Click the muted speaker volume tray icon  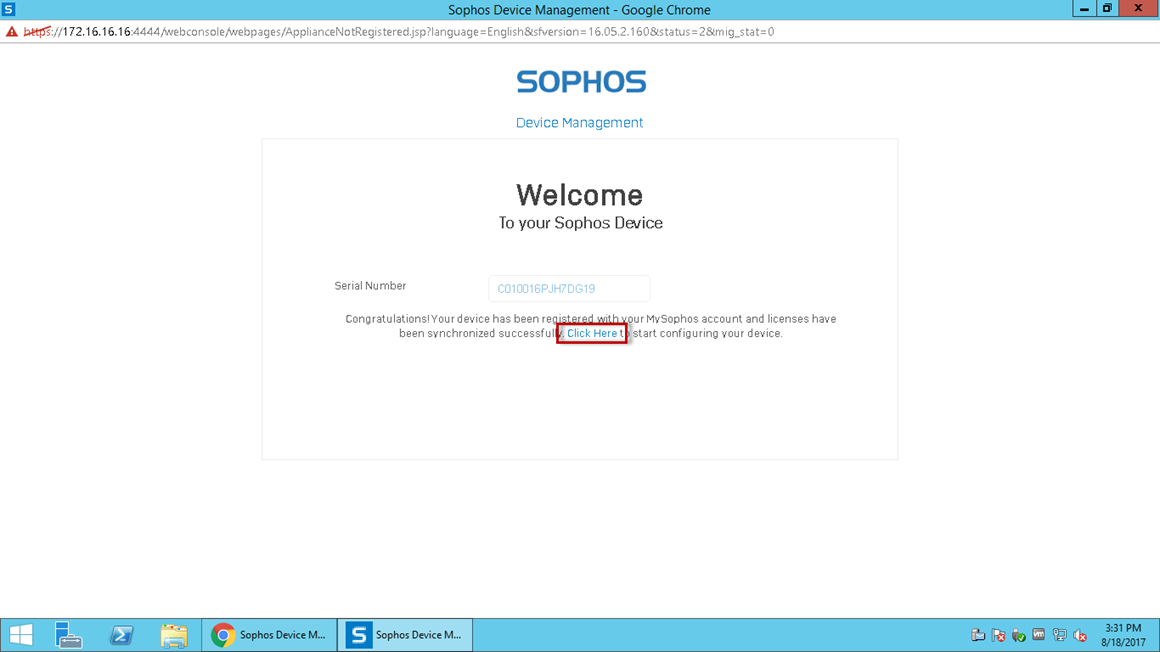point(1080,635)
